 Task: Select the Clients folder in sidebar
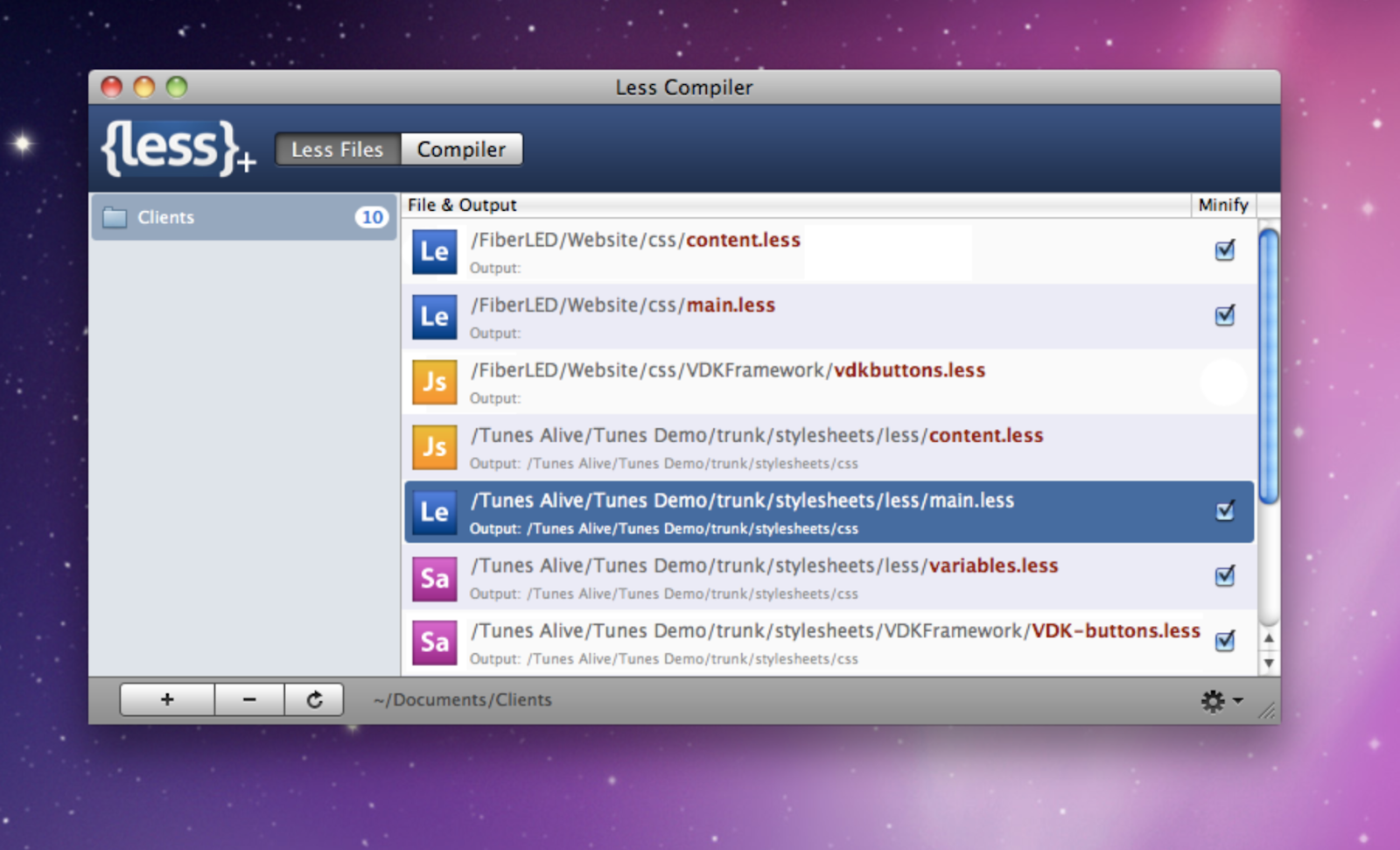[244, 217]
